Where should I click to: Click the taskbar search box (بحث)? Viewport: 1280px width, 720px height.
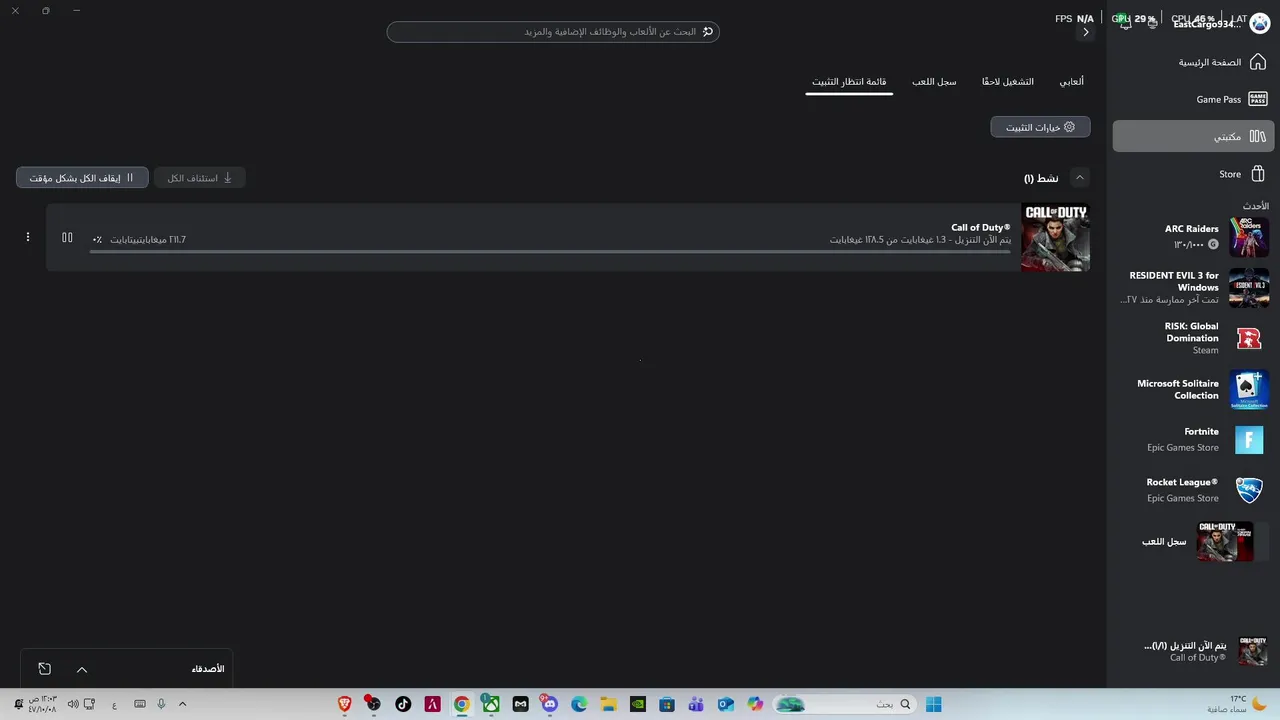[845, 704]
